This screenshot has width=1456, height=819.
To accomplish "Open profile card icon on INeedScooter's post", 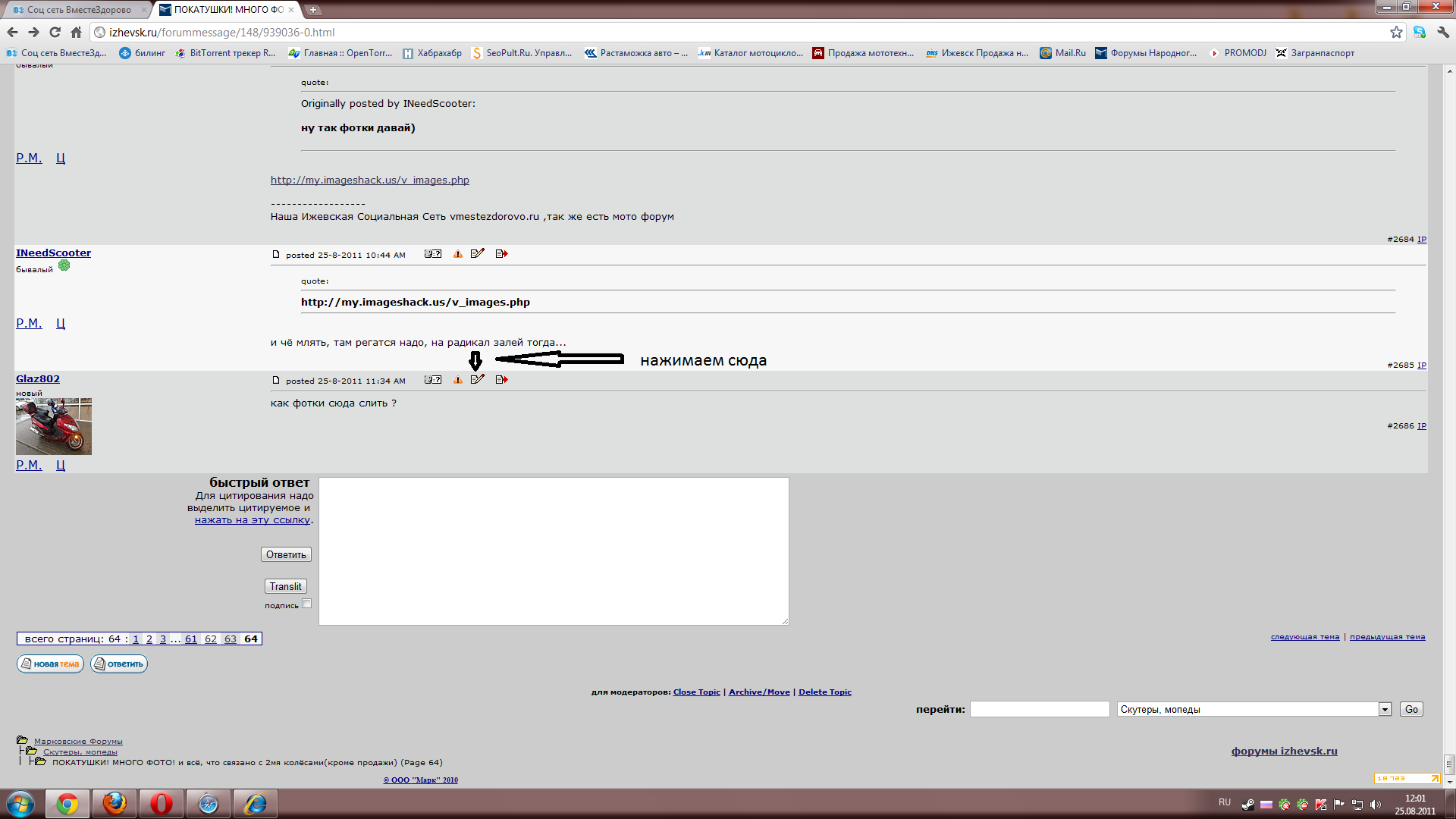I will [x=432, y=254].
